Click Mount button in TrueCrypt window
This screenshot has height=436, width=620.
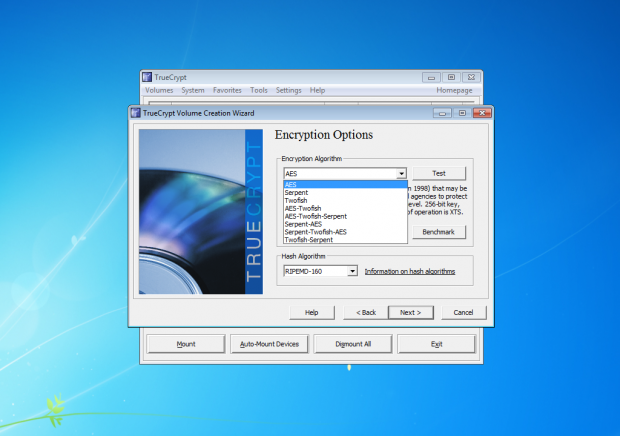coord(186,344)
